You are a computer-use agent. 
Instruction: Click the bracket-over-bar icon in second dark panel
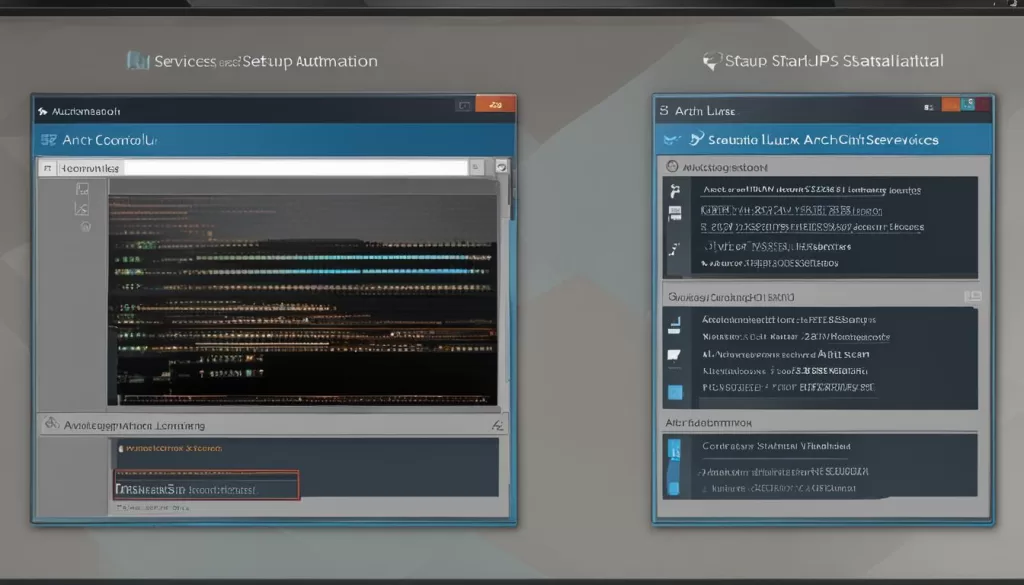pyautogui.click(x=675, y=325)
